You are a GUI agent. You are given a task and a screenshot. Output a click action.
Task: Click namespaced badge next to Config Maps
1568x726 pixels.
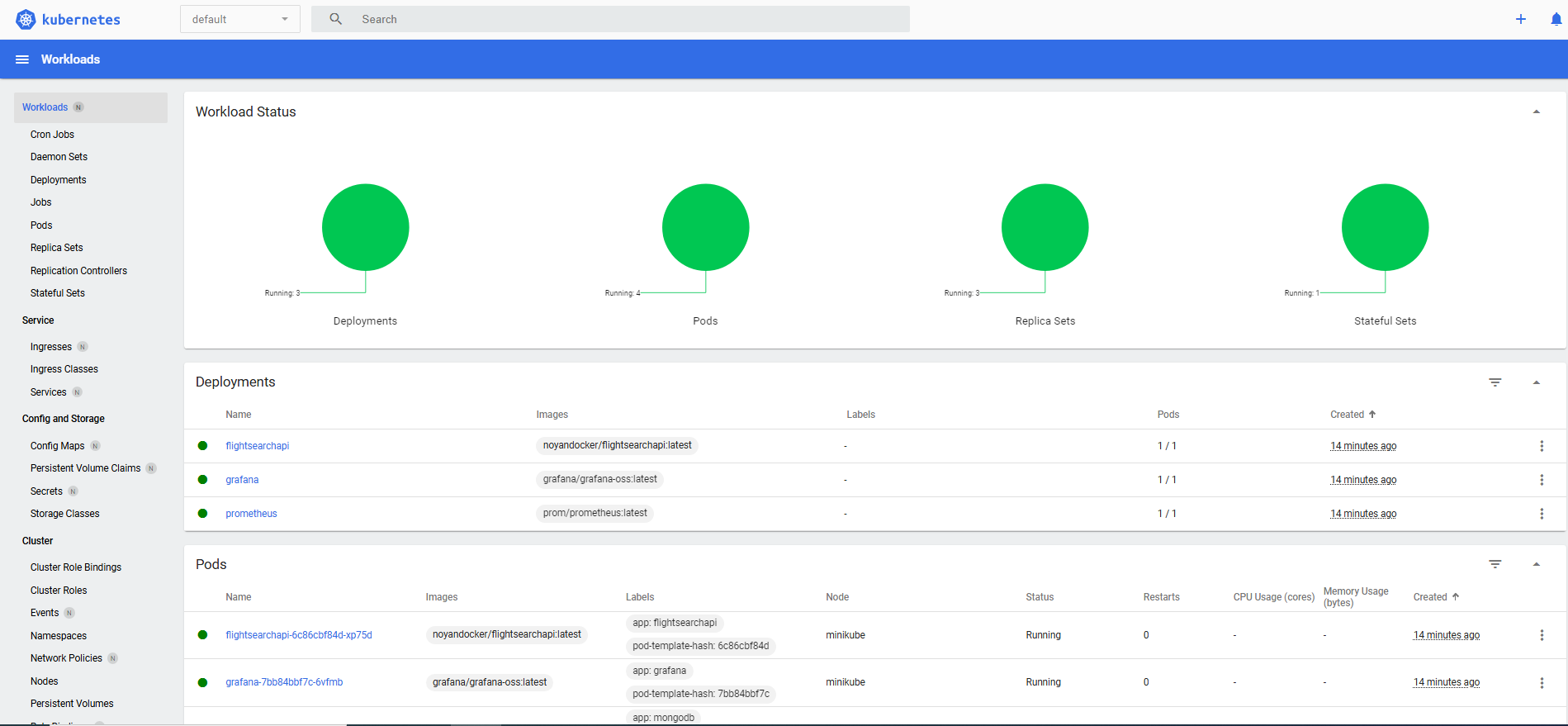[95, 446]
